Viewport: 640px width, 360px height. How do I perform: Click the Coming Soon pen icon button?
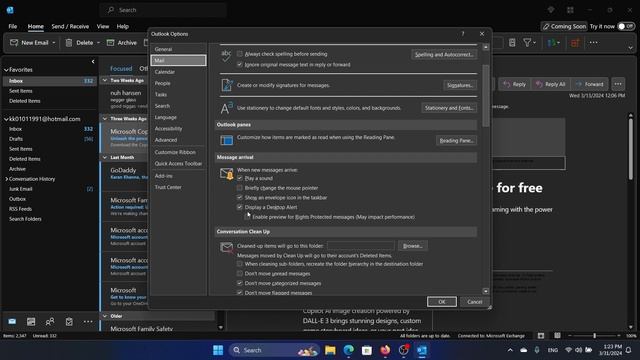coord(564,27)
